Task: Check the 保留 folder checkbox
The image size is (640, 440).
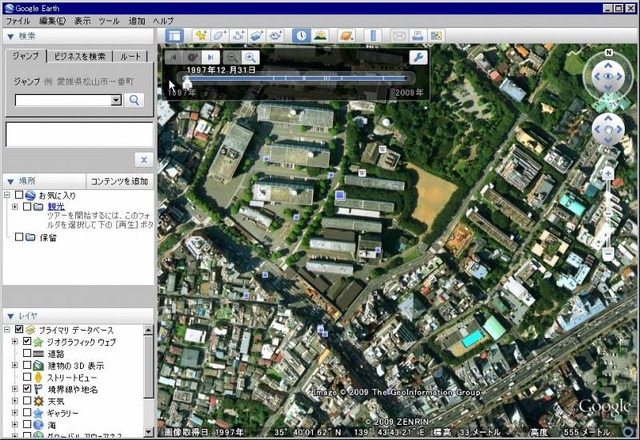Action: [x=19, y=237]
